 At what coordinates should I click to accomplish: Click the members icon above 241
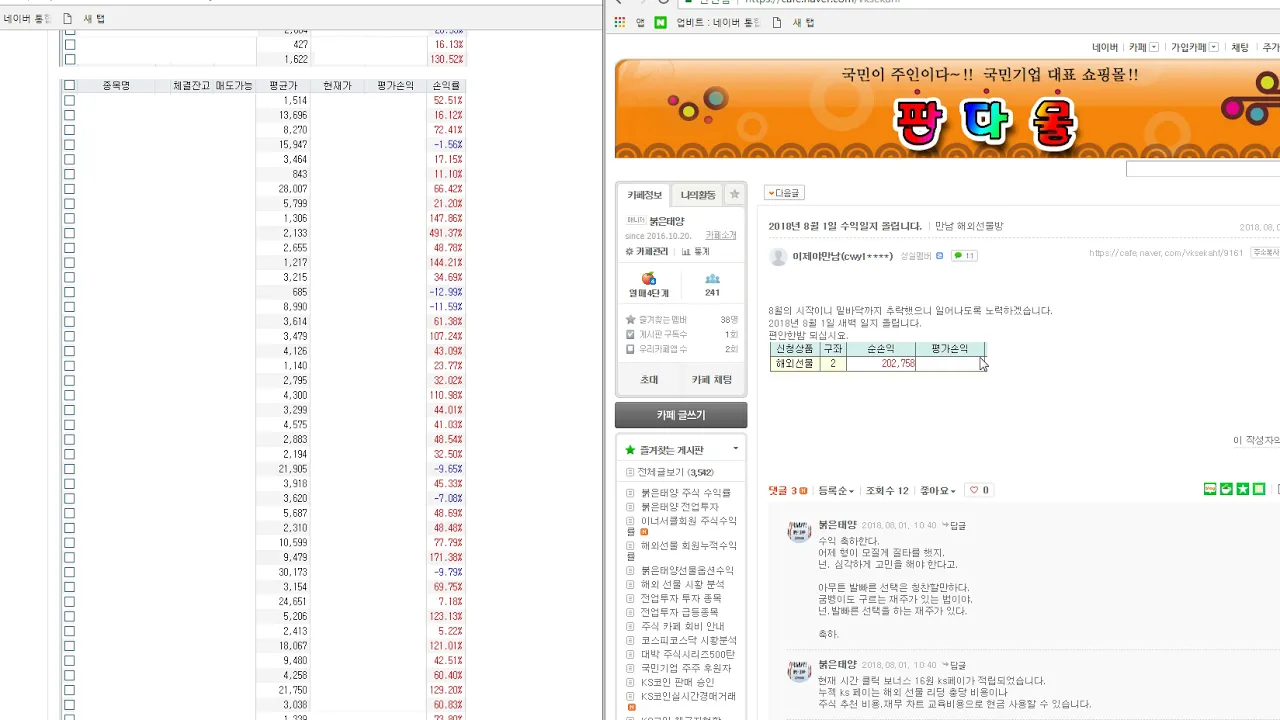712,279
